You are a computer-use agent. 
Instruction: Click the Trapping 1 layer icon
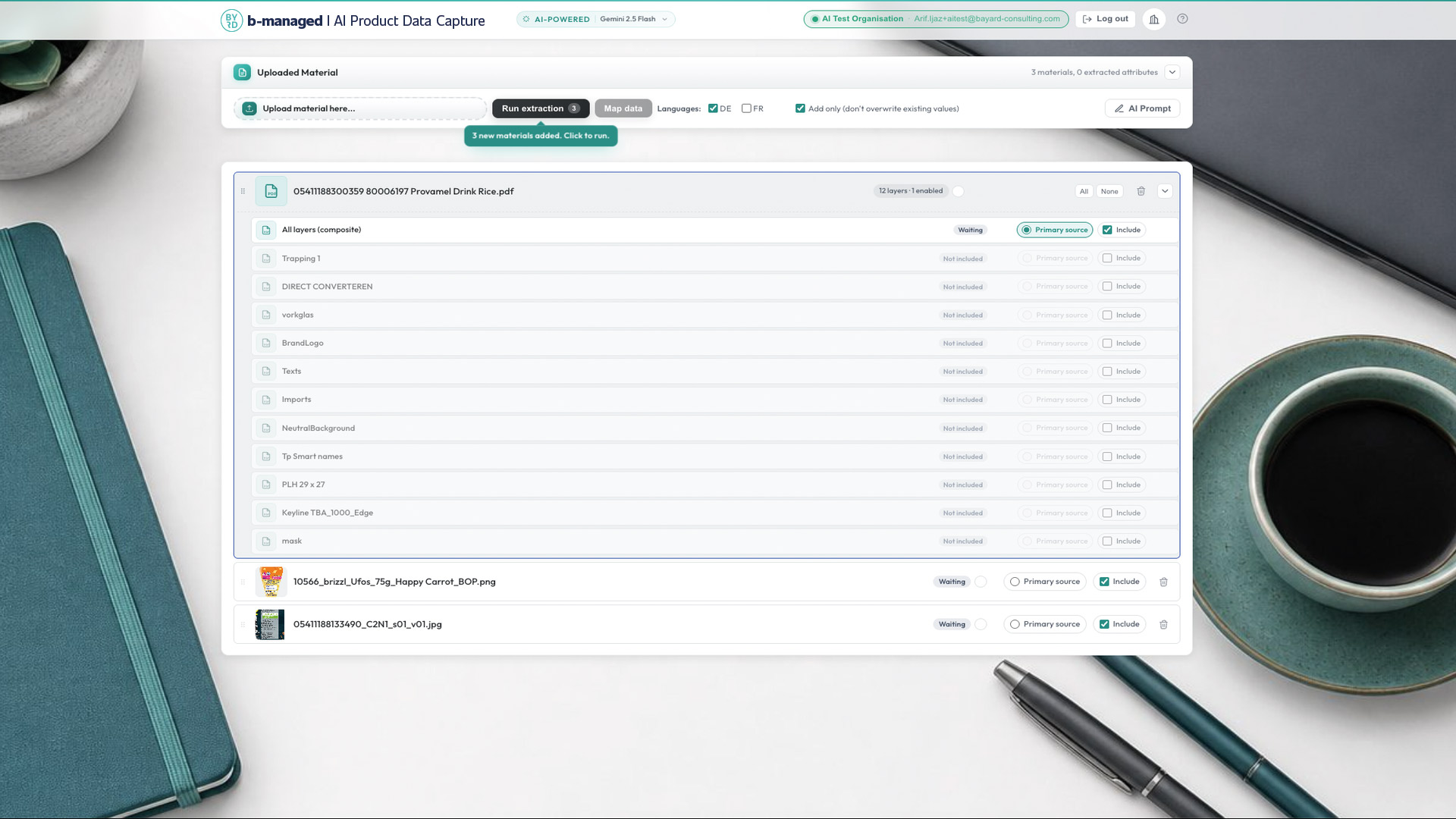tap(266, 259)
